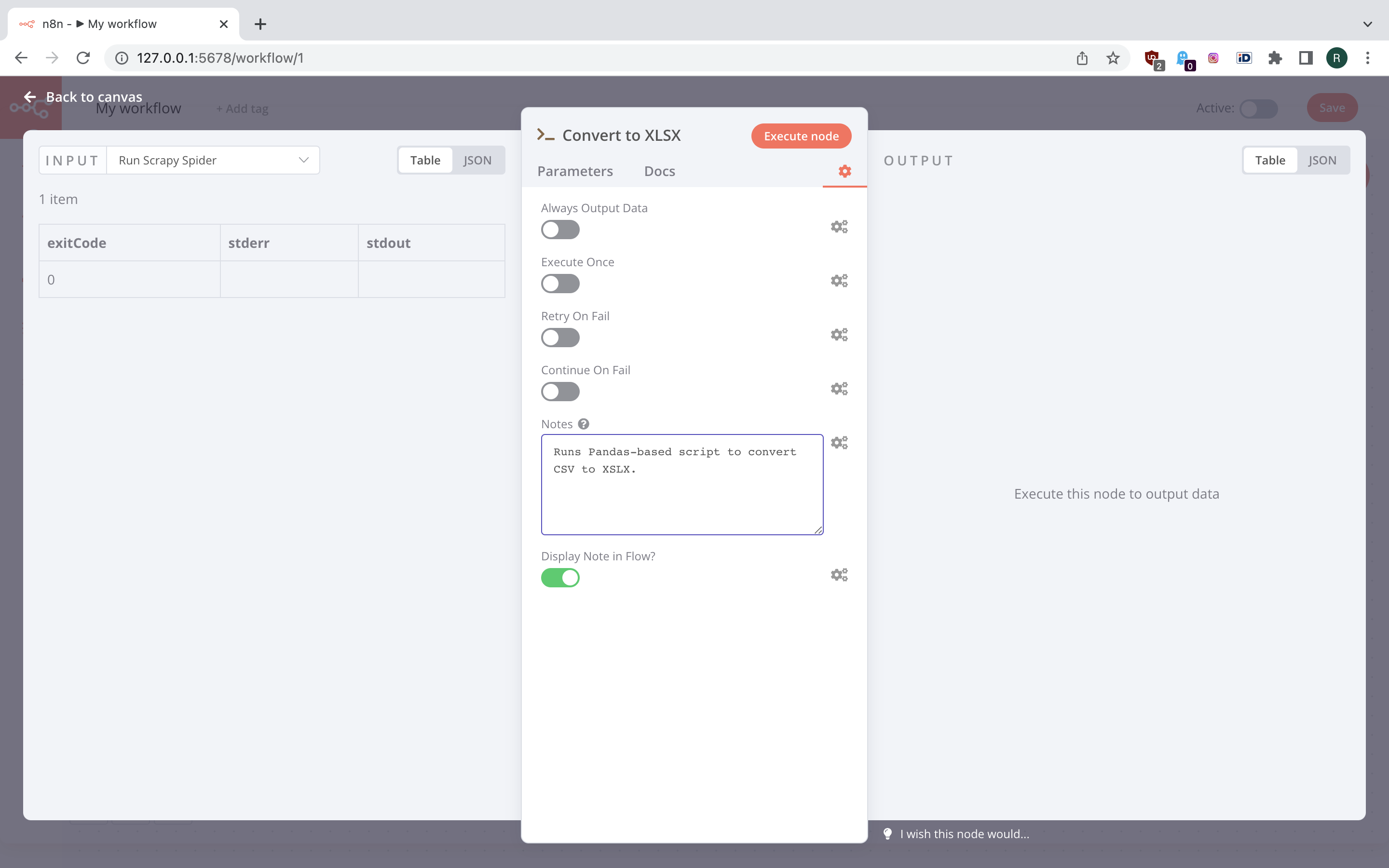The height and width of the screenshot is (868, 1389).
Task: Click the My workflow name title
Action: 138,108
